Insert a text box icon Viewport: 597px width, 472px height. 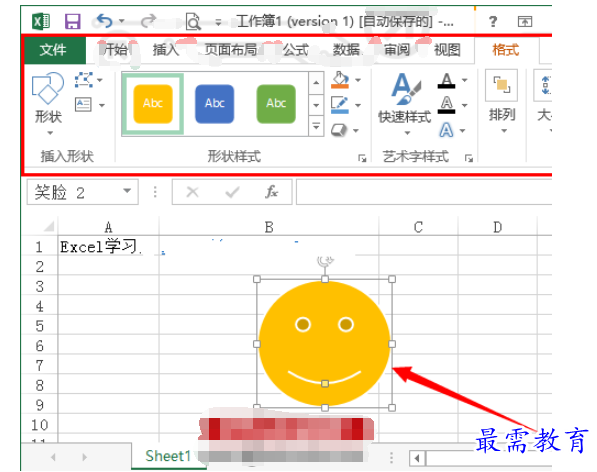click(x=83, y=104)
